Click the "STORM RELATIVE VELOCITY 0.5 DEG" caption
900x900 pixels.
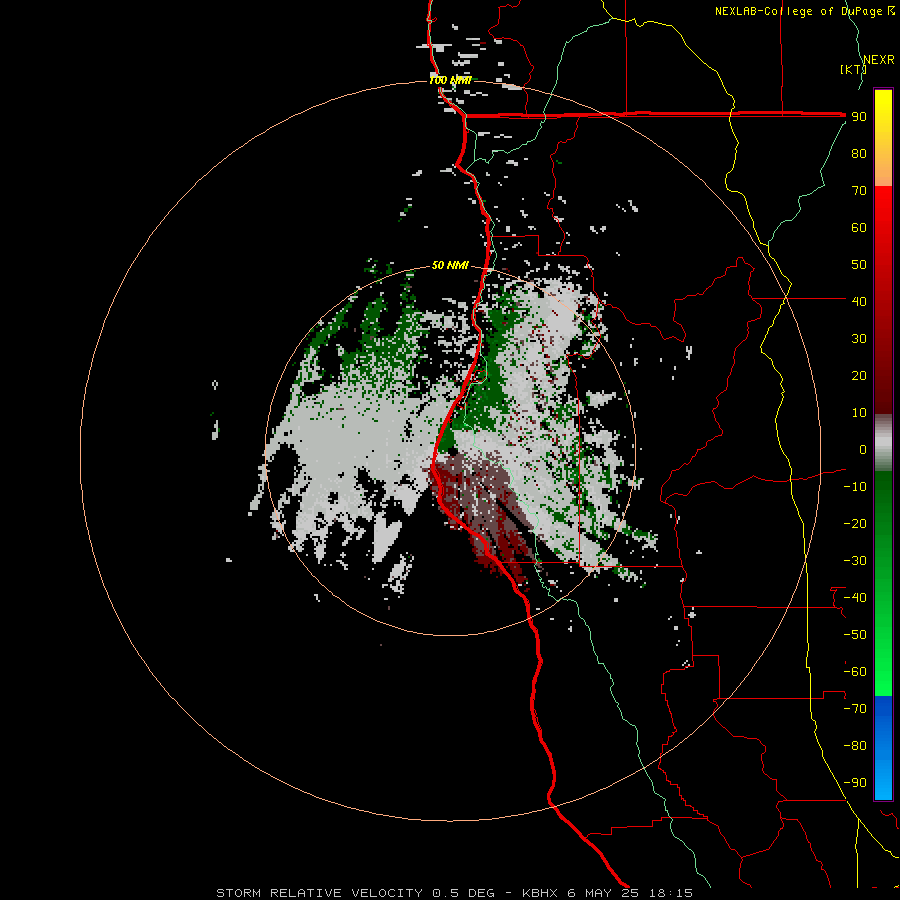tap(355, 893)
